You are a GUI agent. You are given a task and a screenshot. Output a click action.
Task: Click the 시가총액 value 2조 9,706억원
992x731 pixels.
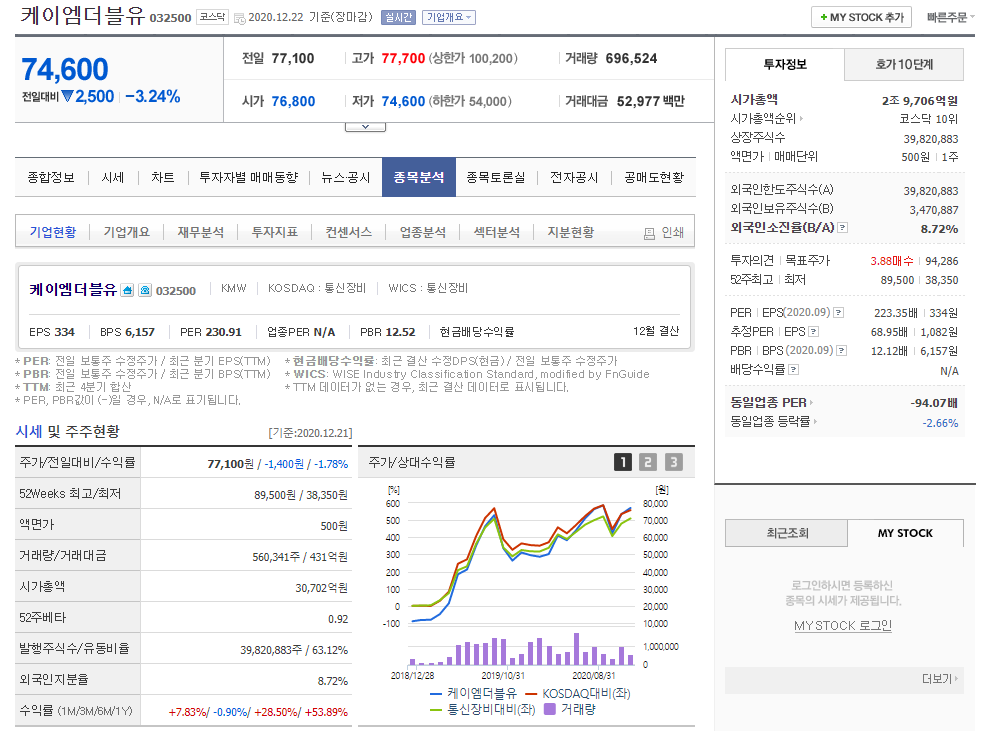tap(920, 100)
